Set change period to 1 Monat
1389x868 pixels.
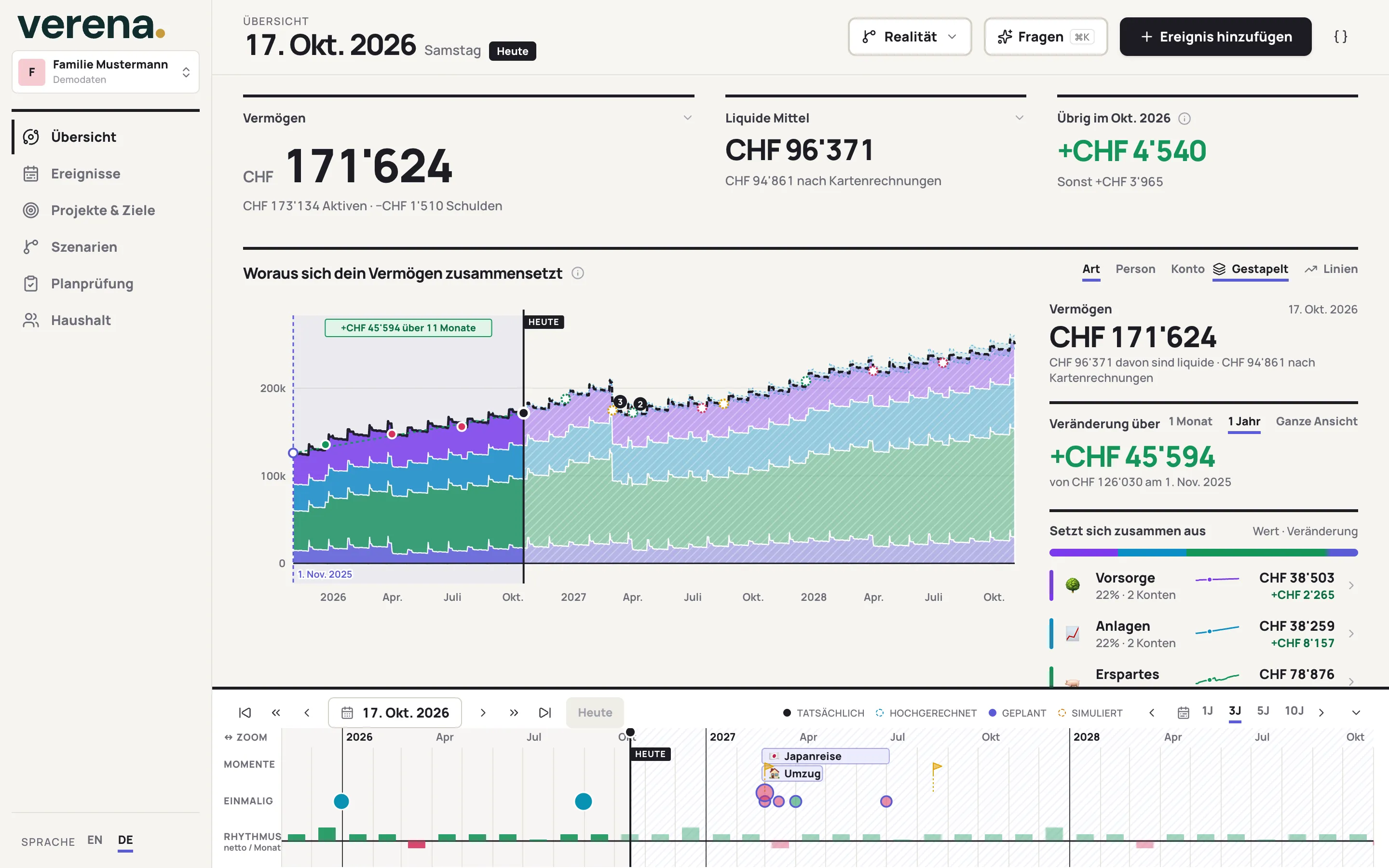tap(1190, 421)
